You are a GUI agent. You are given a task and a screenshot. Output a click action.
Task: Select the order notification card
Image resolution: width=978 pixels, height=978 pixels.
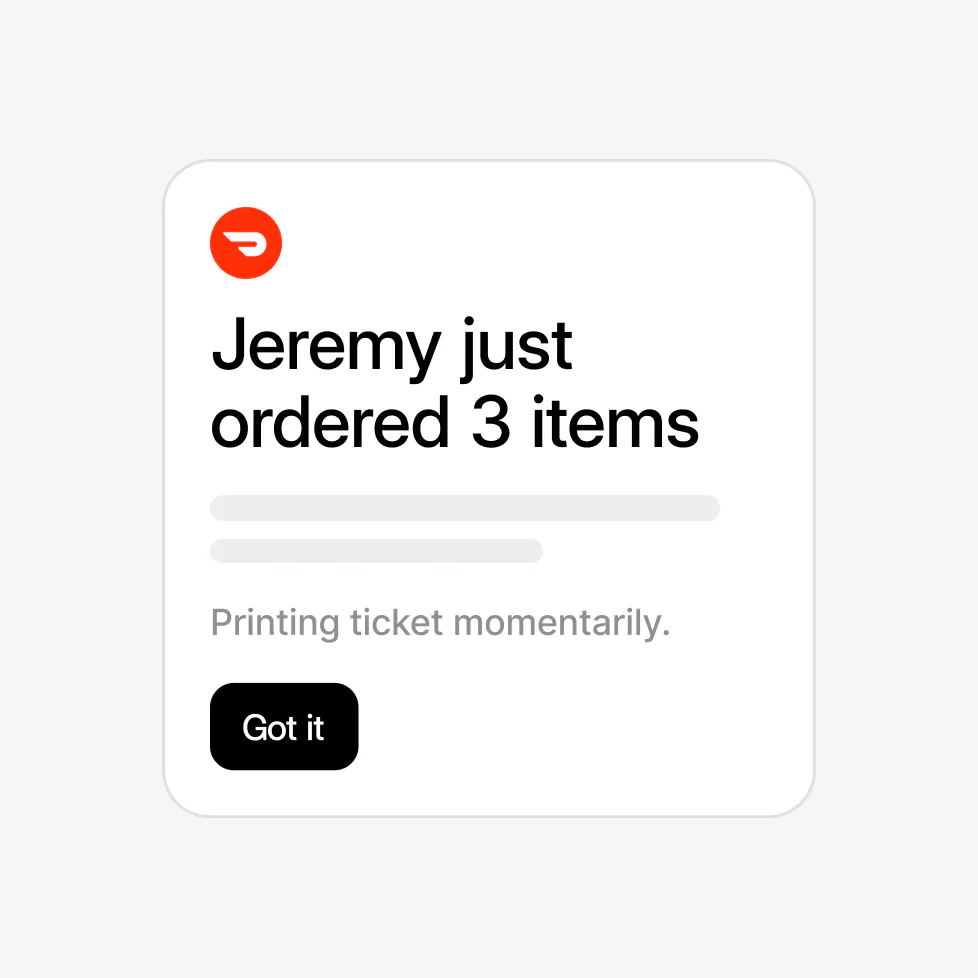(489, 487)
